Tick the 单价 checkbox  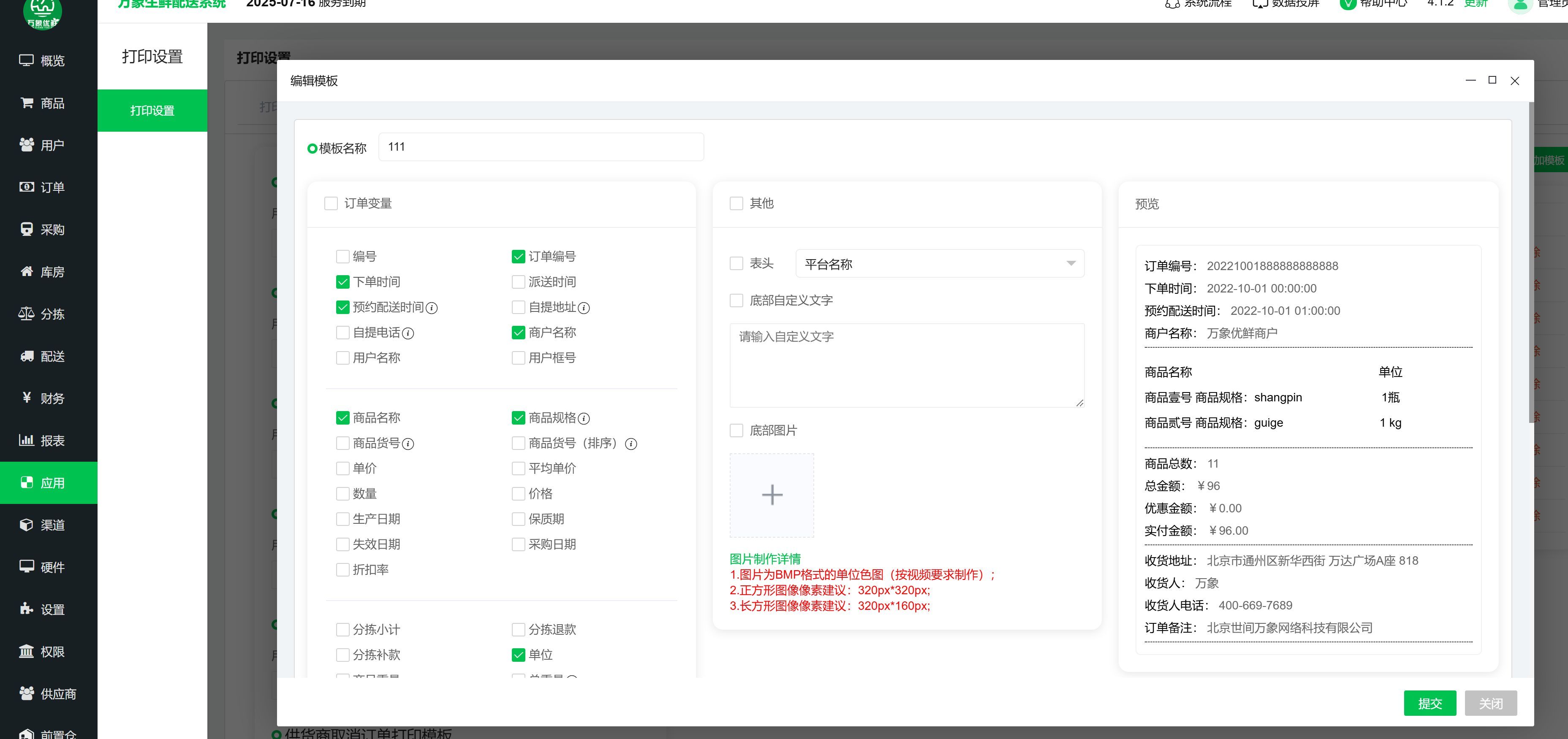(x=342, y=468)
